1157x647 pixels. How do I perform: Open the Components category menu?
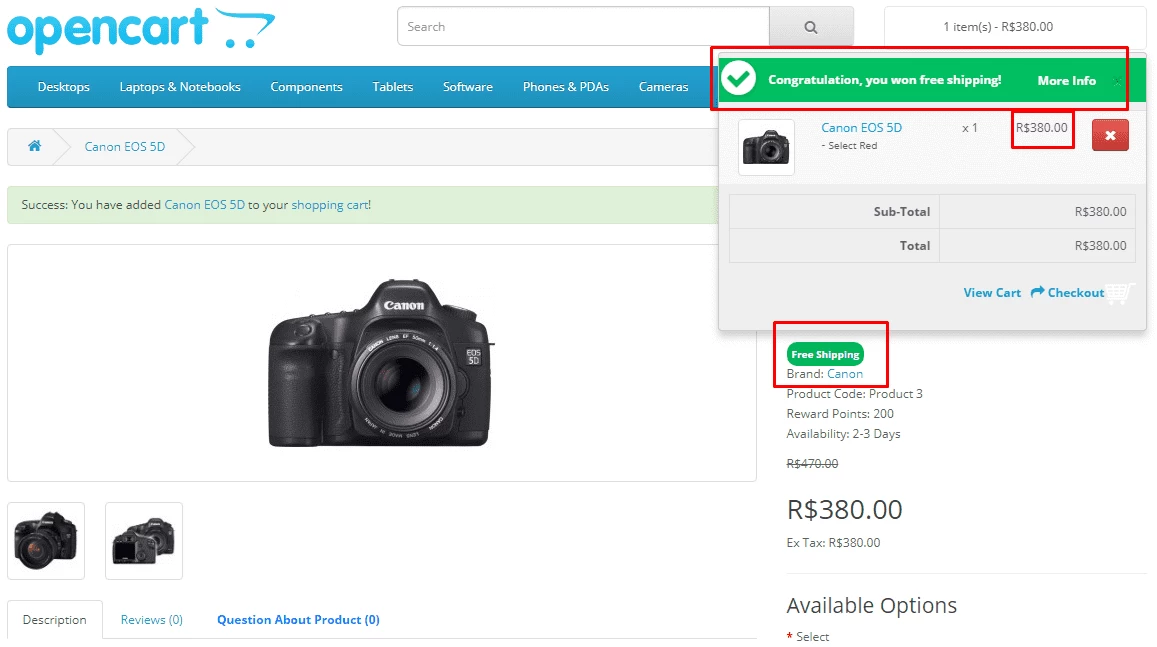click(306, 87)
